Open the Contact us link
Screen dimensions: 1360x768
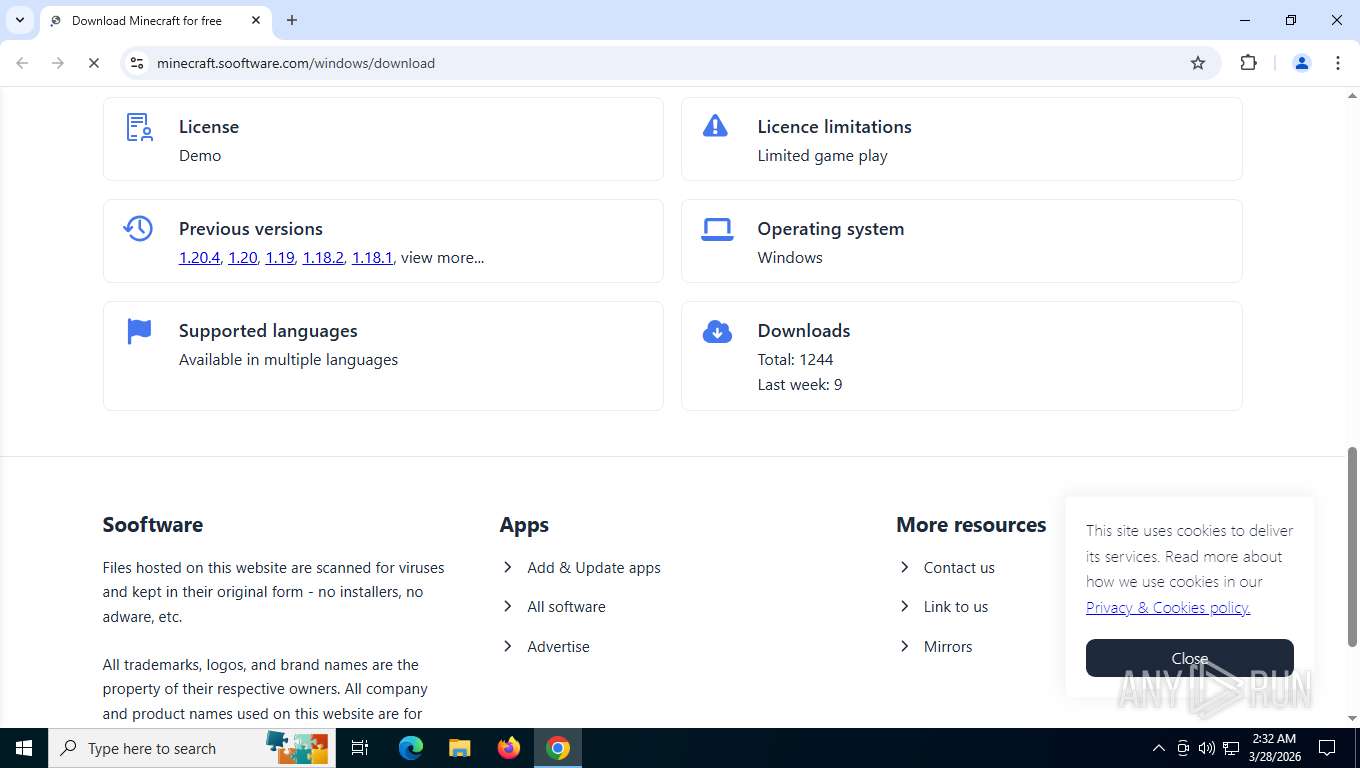pyautogui.click(x=959, y=567)
